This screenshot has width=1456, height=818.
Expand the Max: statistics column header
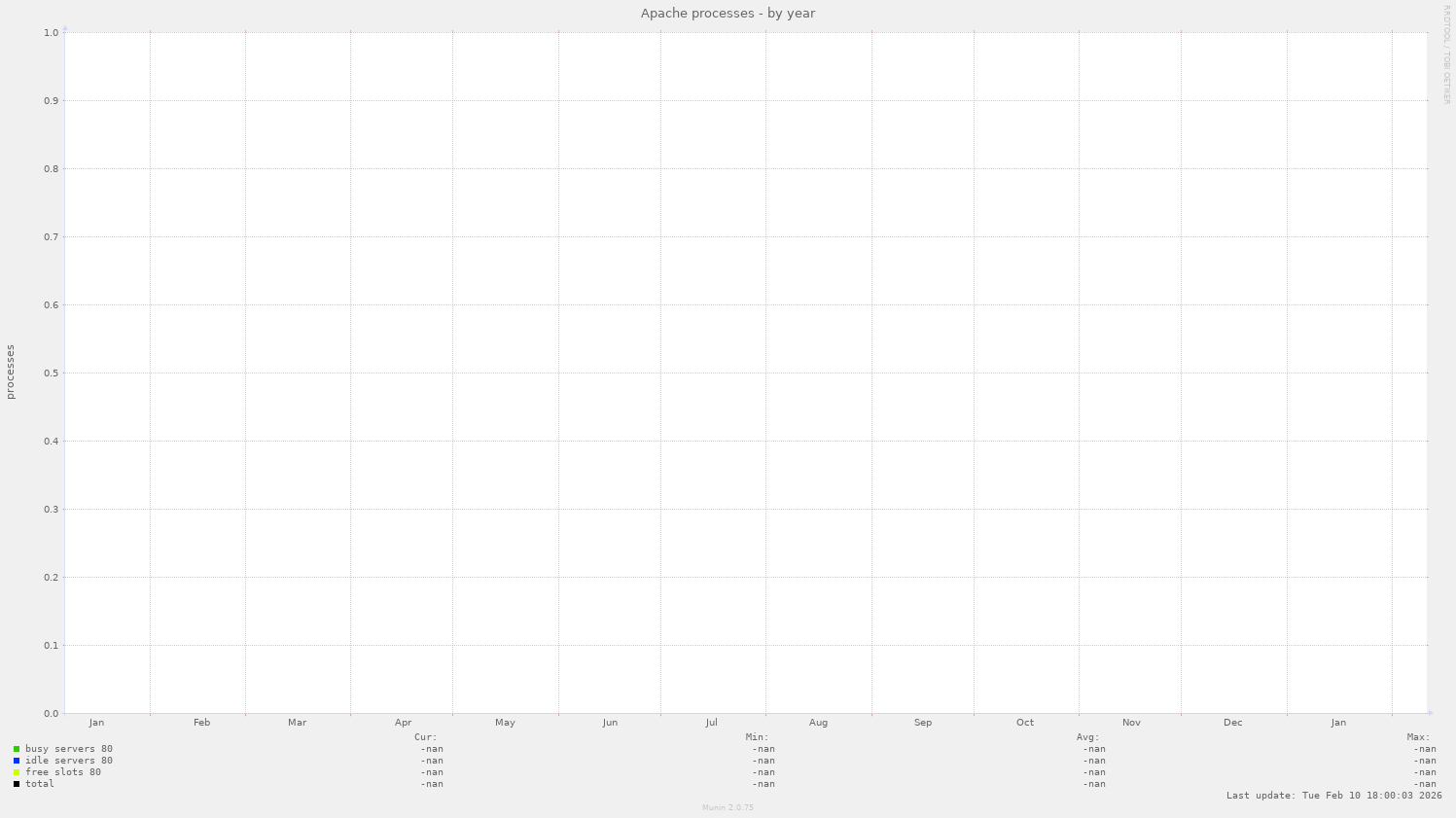pyautogui.click(x=1419, y=736)
